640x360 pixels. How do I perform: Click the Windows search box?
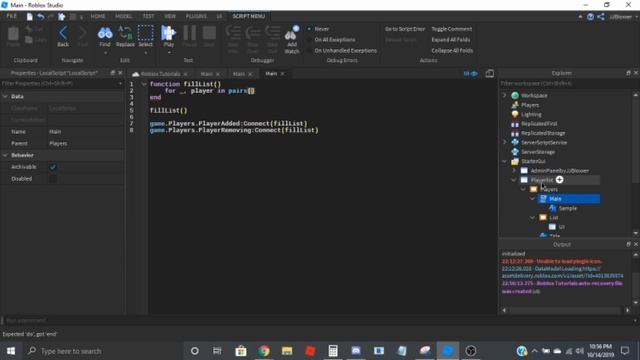(105, 351)
